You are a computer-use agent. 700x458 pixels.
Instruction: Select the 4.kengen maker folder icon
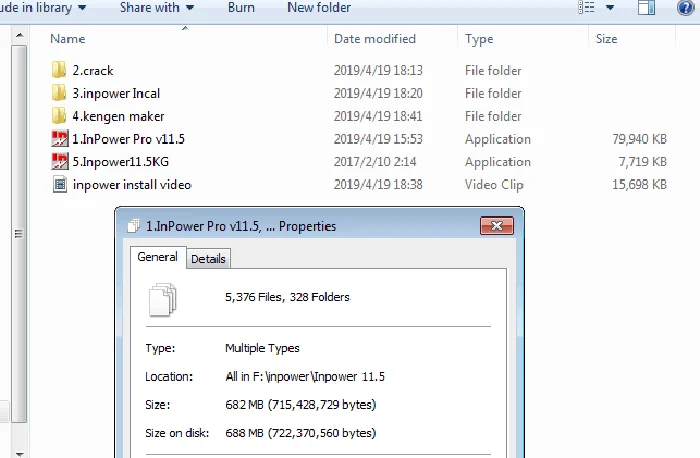[59, 116]
